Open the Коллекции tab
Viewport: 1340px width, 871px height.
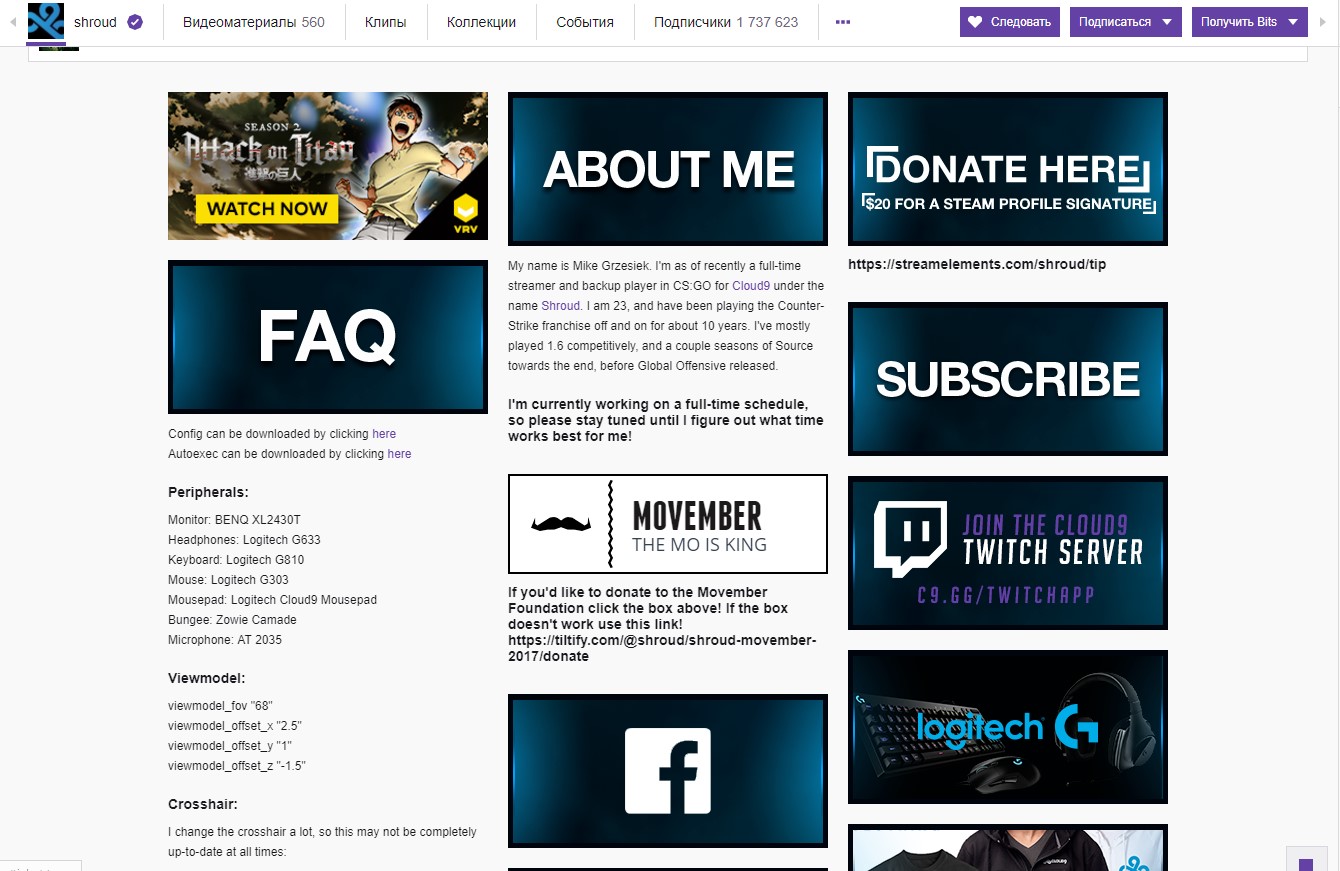tap(481, 22)
